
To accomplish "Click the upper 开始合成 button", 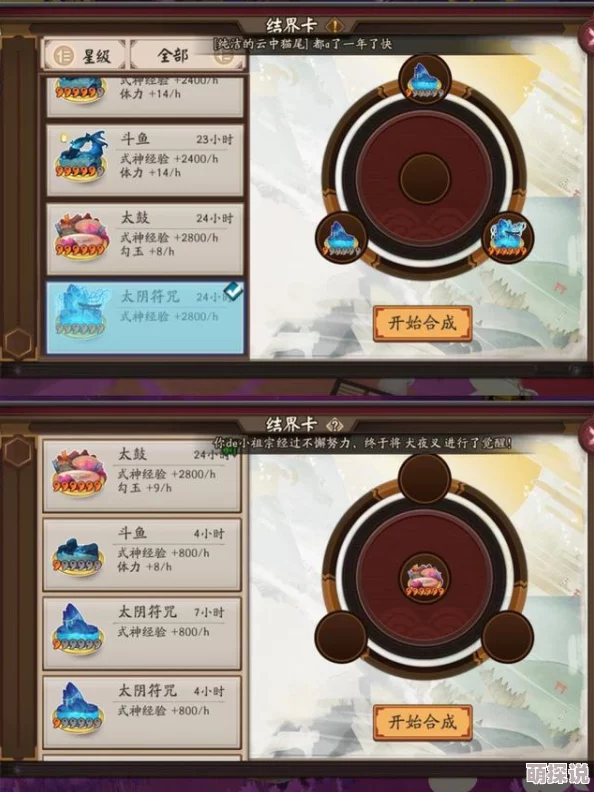I will point(423,323).
